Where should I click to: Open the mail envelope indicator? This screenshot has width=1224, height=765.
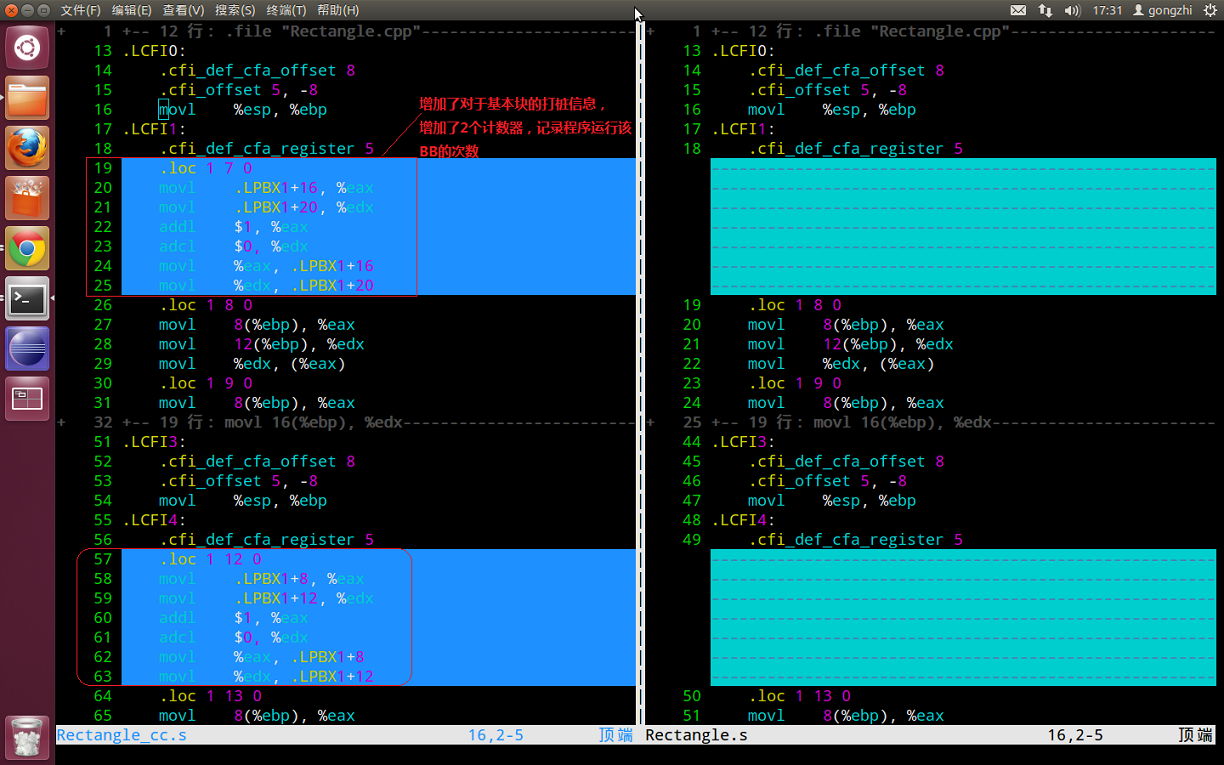pyautogui.click(x=1018, y=10)
